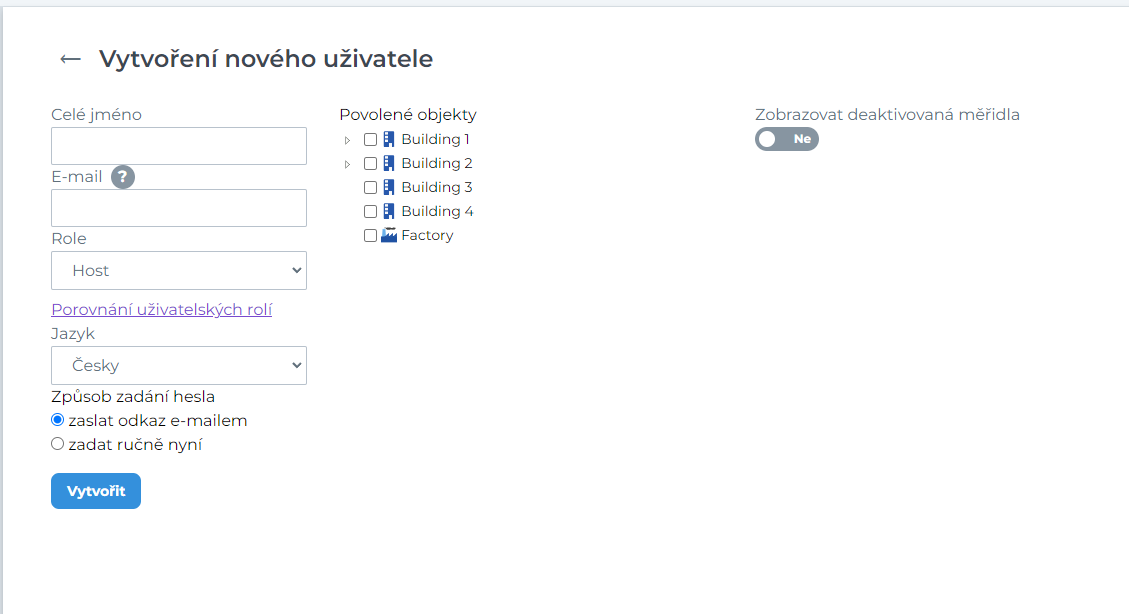1129x614 pixels.
Task: Click the e-mail help question mark icon
Action: [123, 177]
